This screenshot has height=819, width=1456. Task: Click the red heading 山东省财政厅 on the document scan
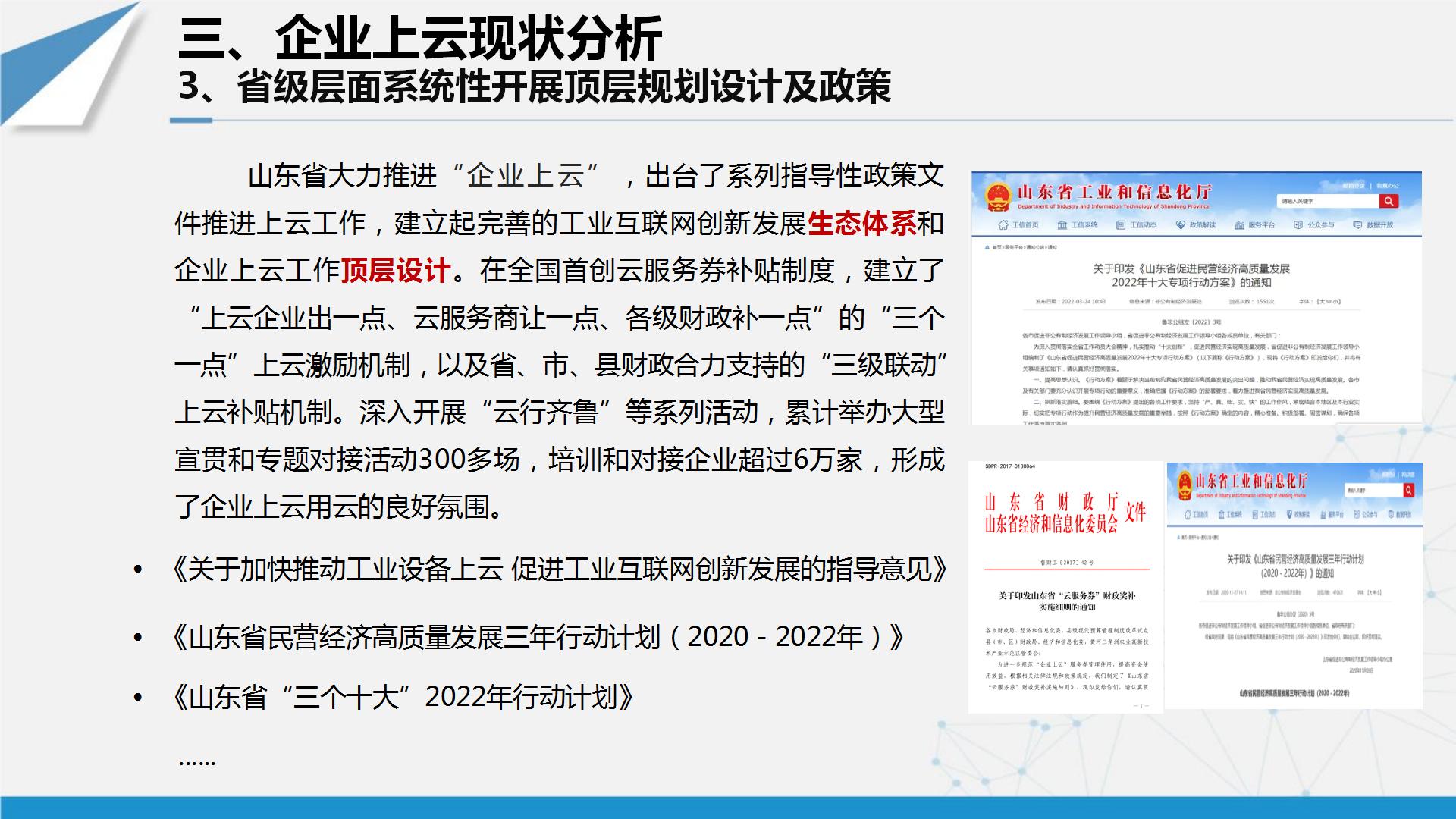[1052, 502]
